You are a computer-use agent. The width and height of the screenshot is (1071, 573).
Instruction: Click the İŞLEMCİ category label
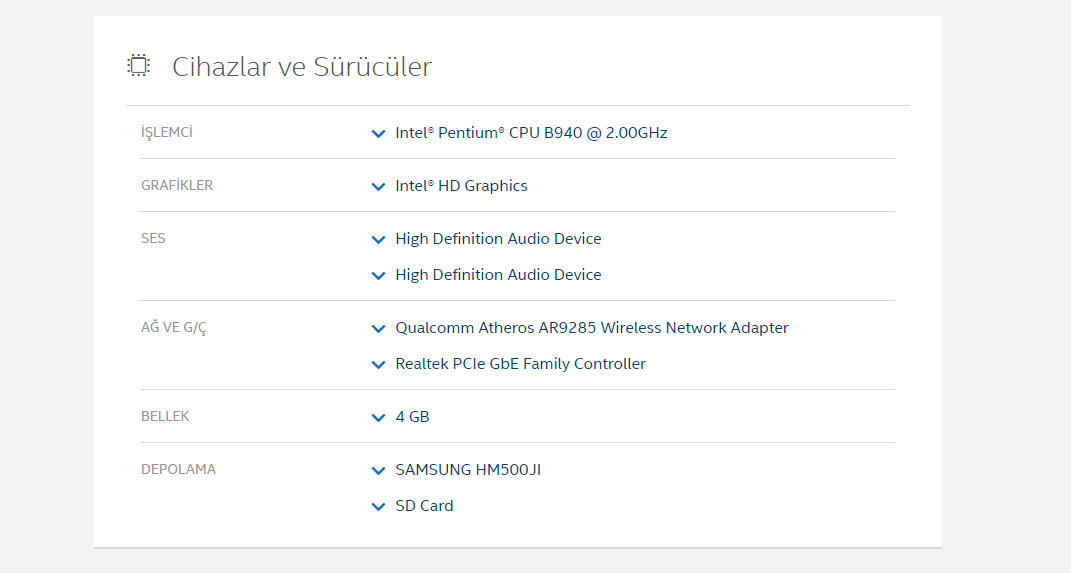pyautogui.click(x=167, y=132)
